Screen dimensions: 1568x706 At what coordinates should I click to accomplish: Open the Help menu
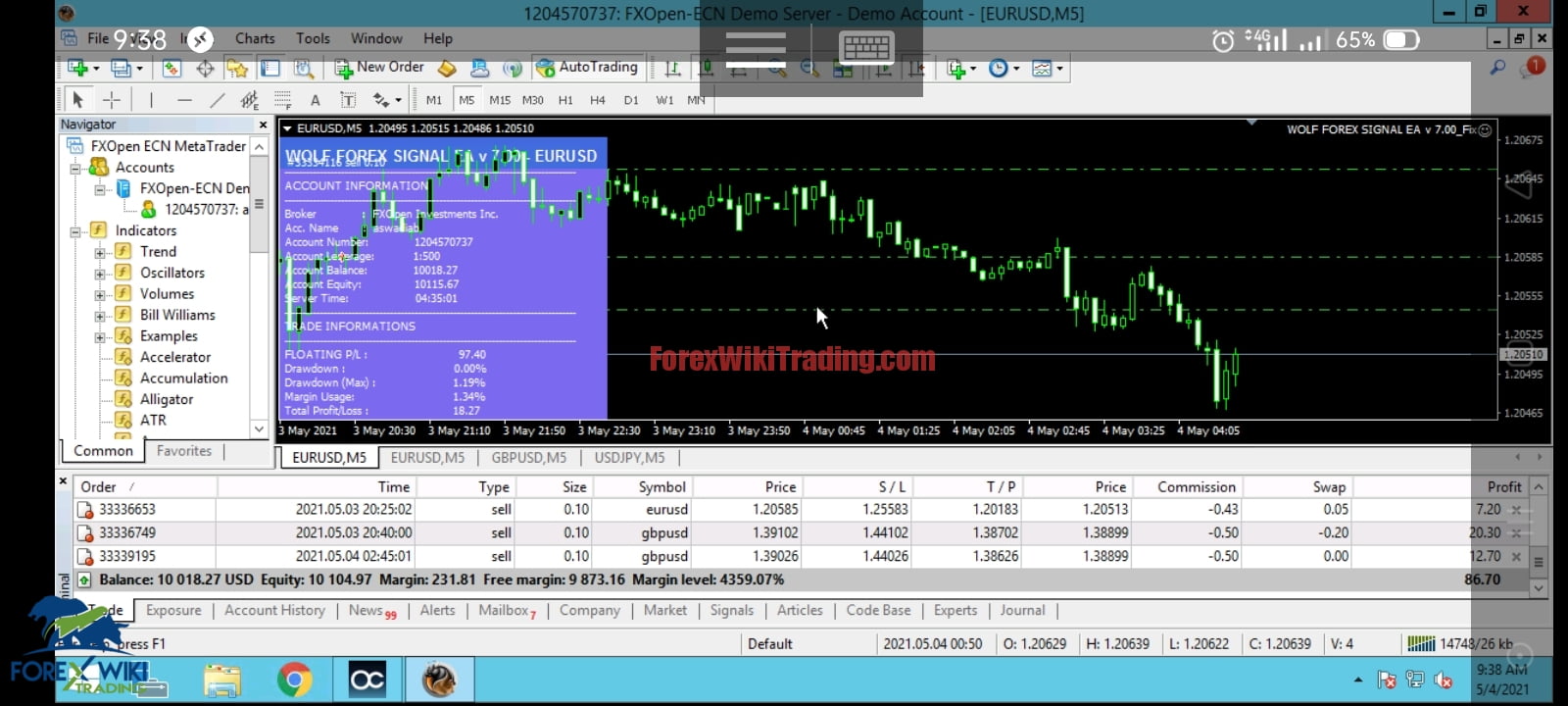pyautogui.click(x=438, y=38)
